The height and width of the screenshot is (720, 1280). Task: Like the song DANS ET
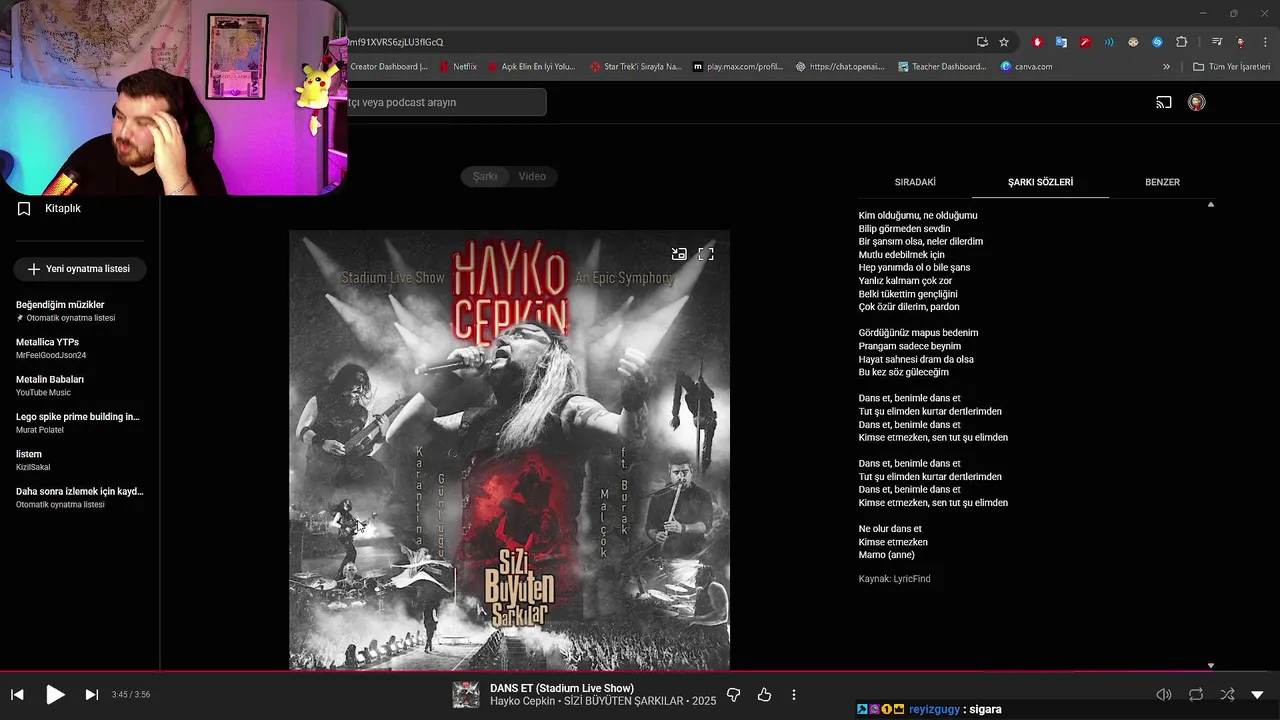[x=765, y=694]
